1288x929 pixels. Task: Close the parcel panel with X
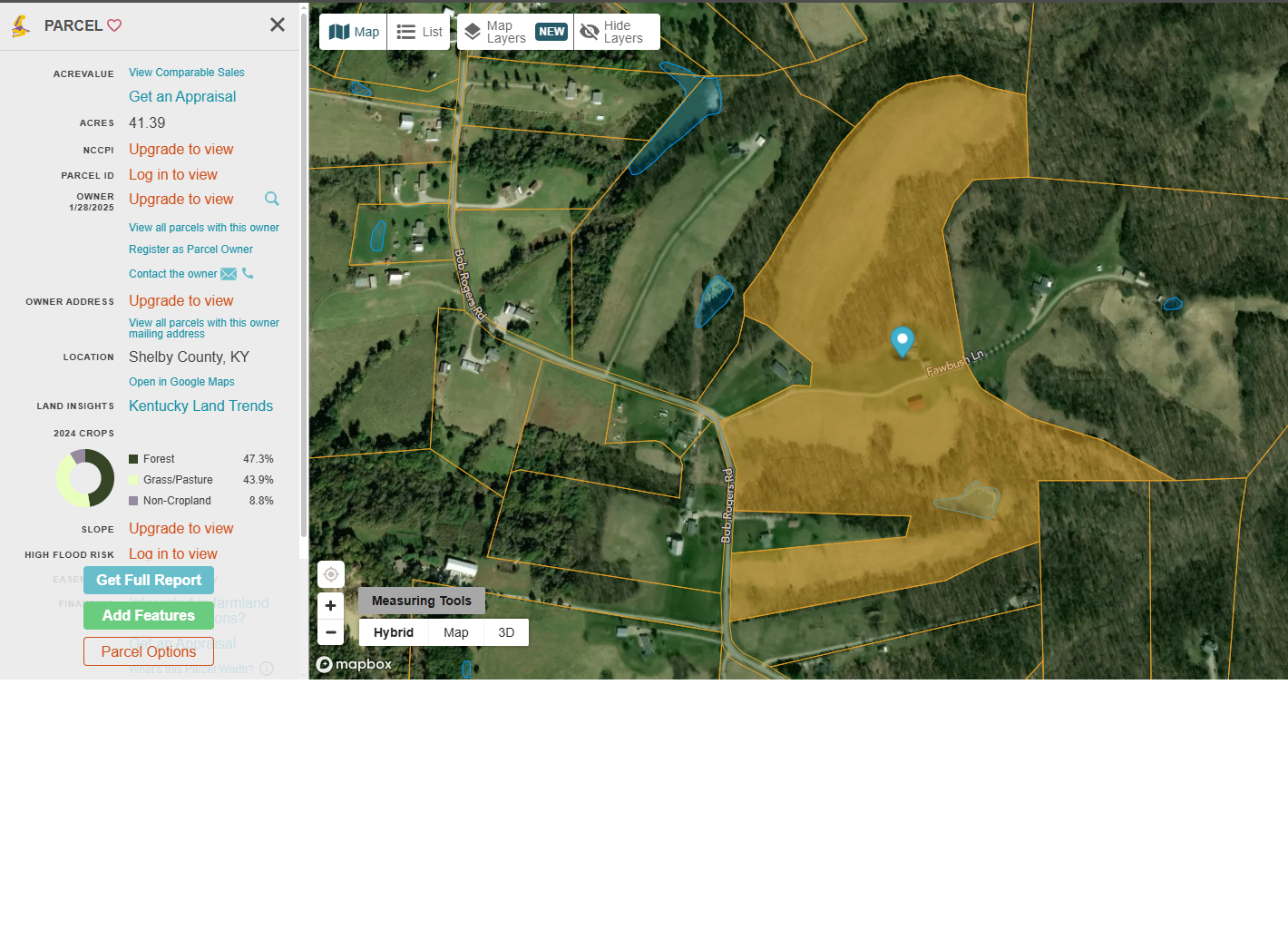[278, 24]
